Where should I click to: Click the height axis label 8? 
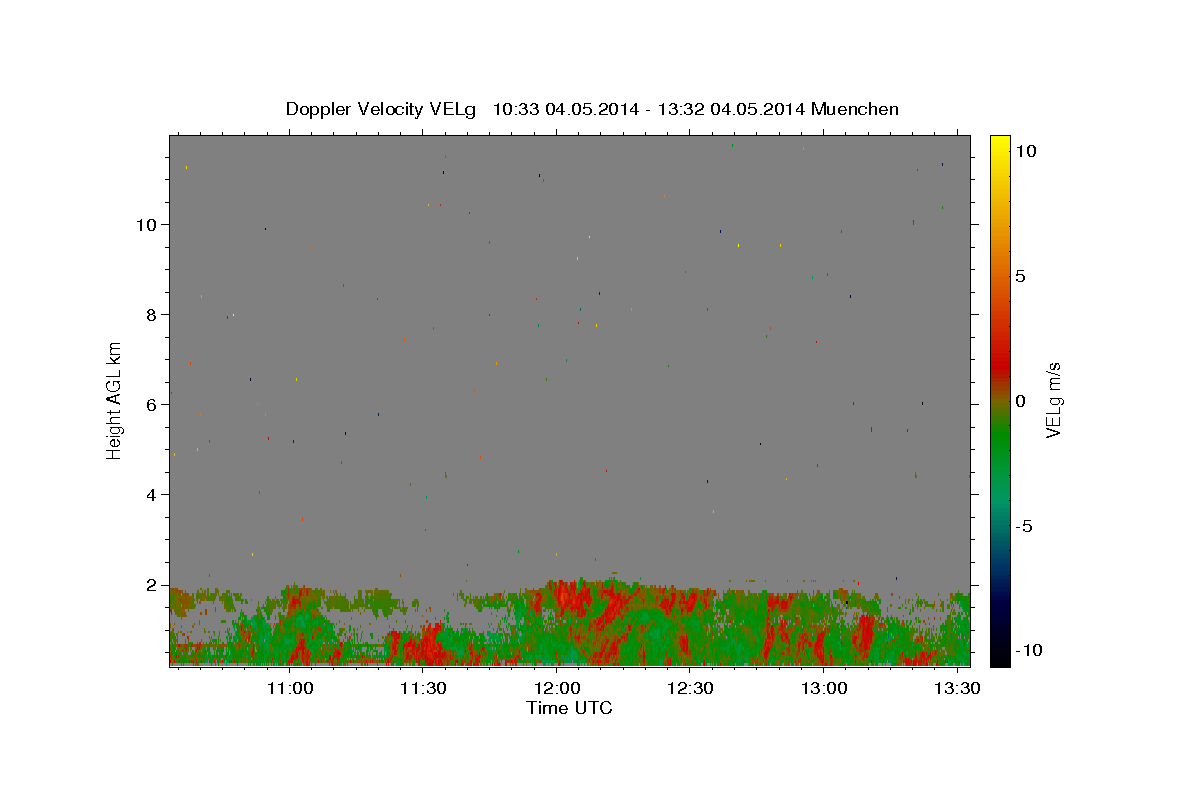pos(153,315)
